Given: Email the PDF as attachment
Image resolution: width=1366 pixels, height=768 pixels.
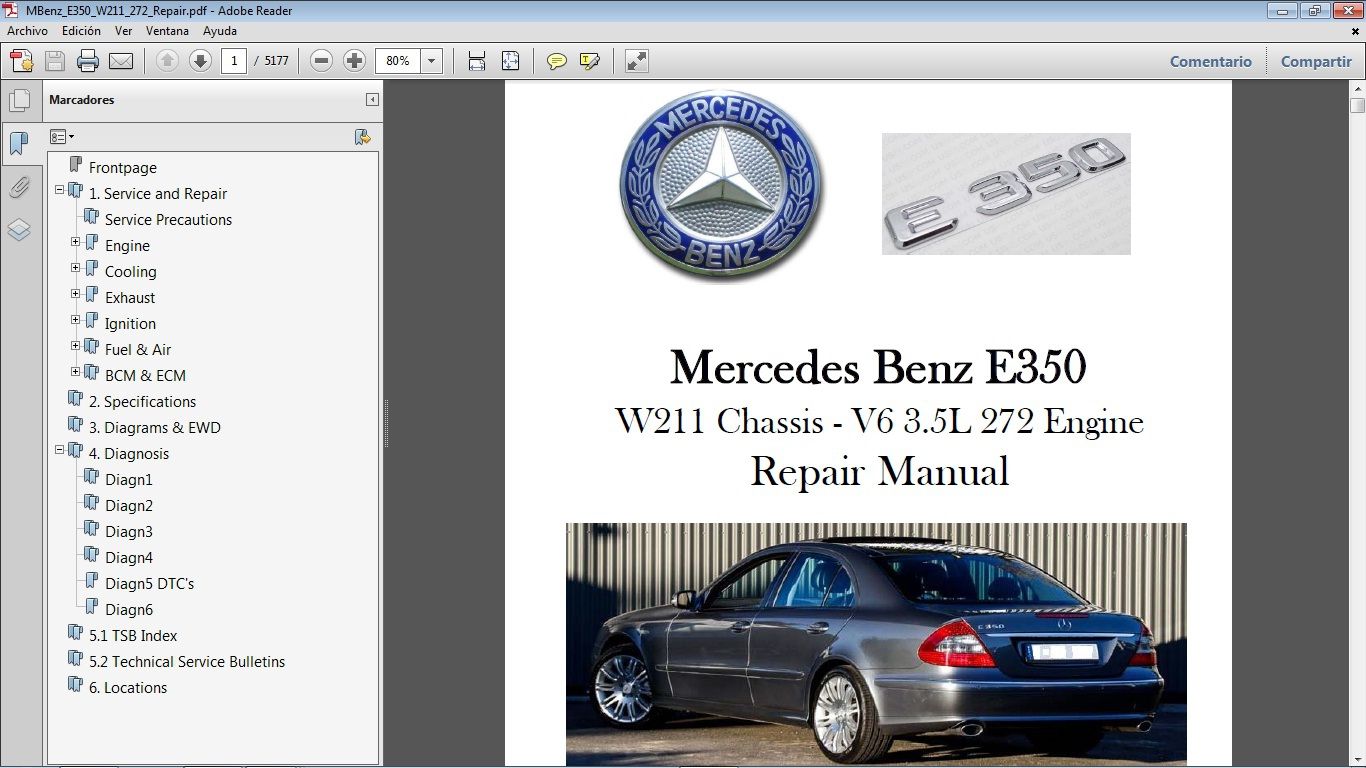Looking at the screenshot, I should pyautogui.click(x=120, y=60).
